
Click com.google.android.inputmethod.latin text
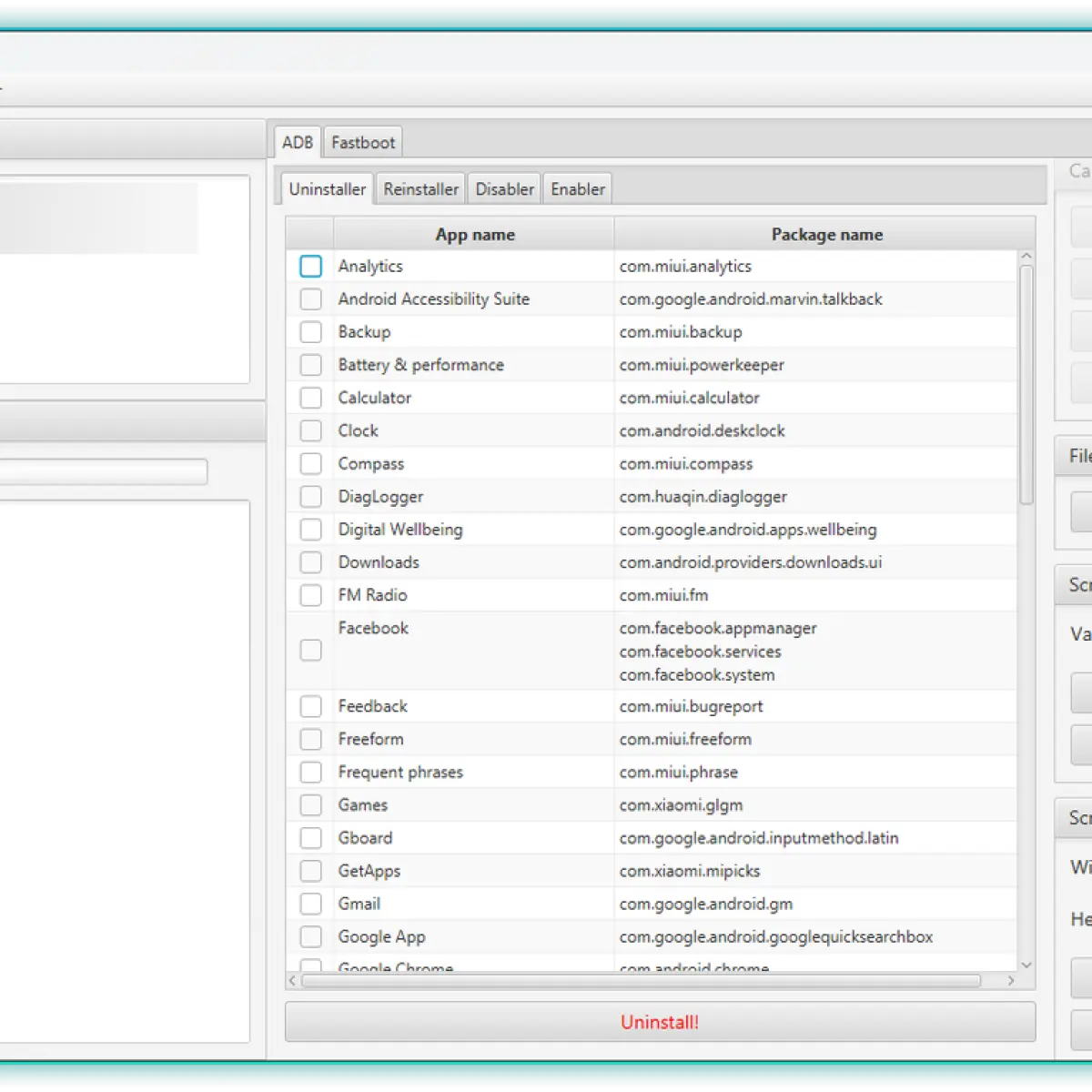click(x=759, y=838)
